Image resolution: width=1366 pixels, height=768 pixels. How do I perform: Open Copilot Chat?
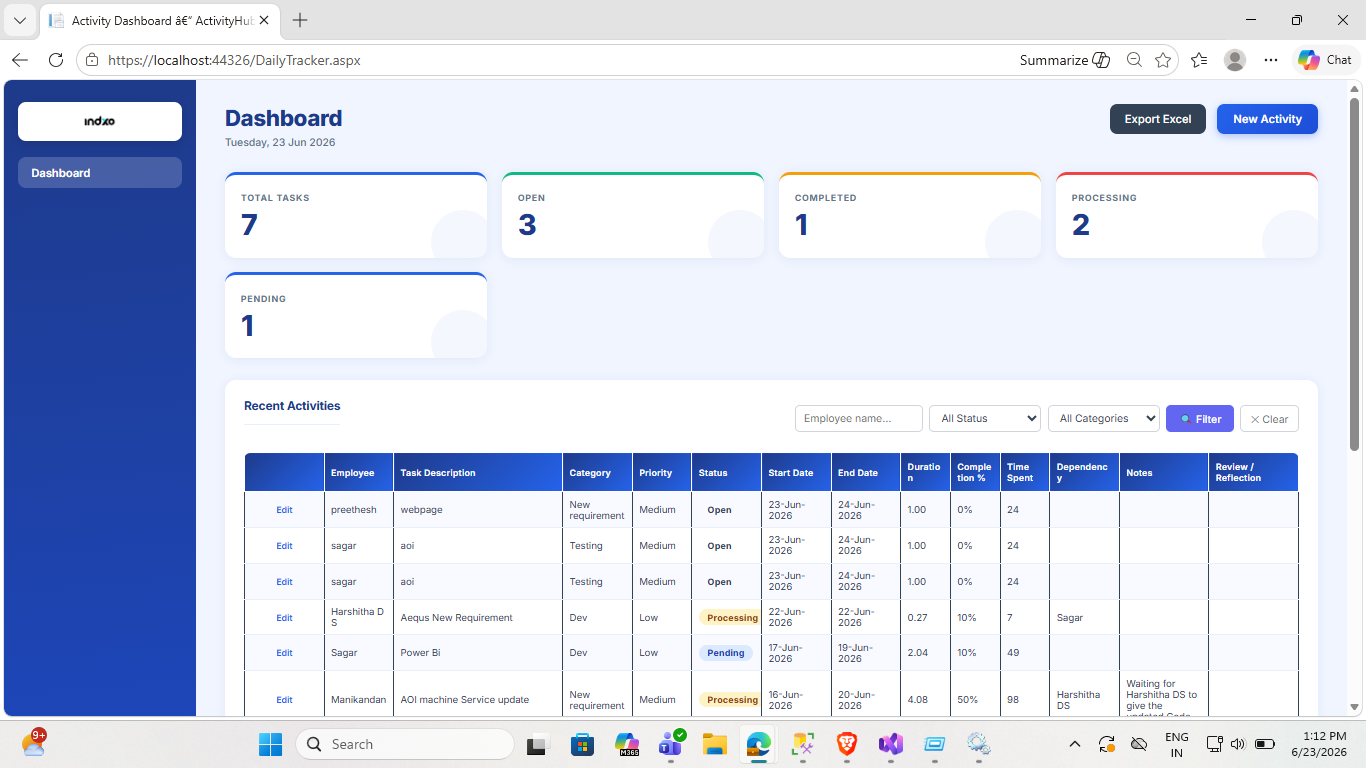point(1325,60)
